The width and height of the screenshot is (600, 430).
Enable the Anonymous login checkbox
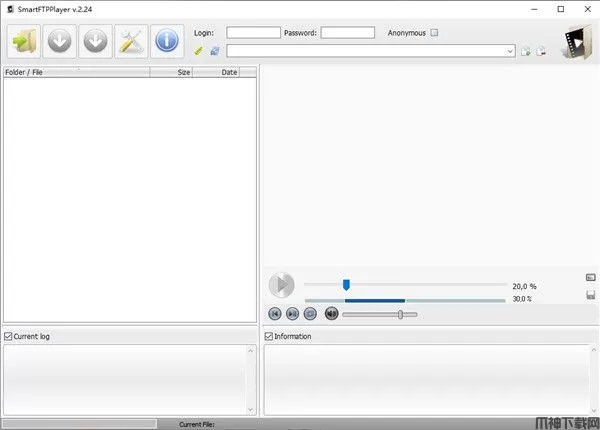[434, 33]
